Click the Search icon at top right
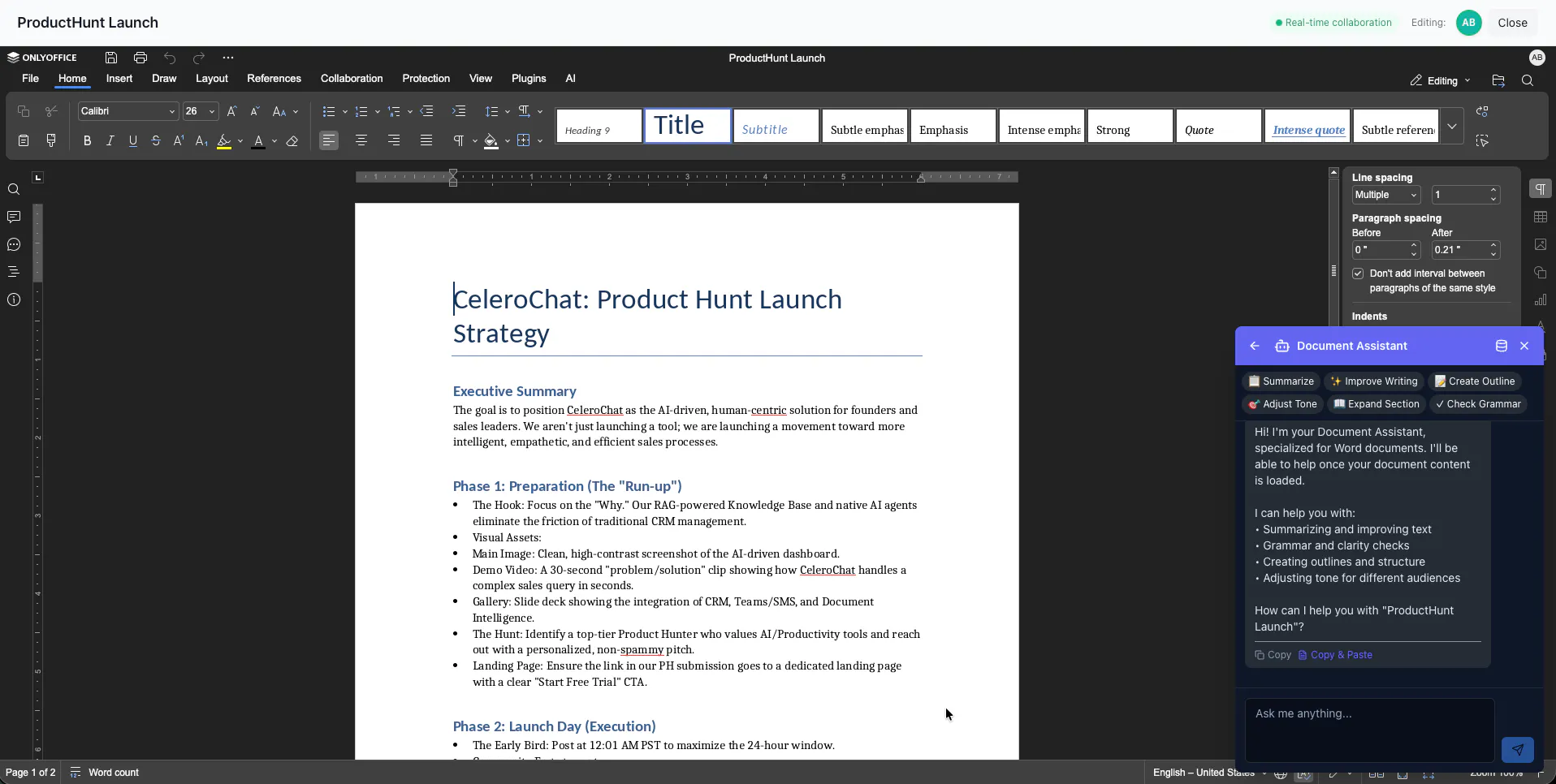Screen dimensions: 1556x784 click(1528, 80)
